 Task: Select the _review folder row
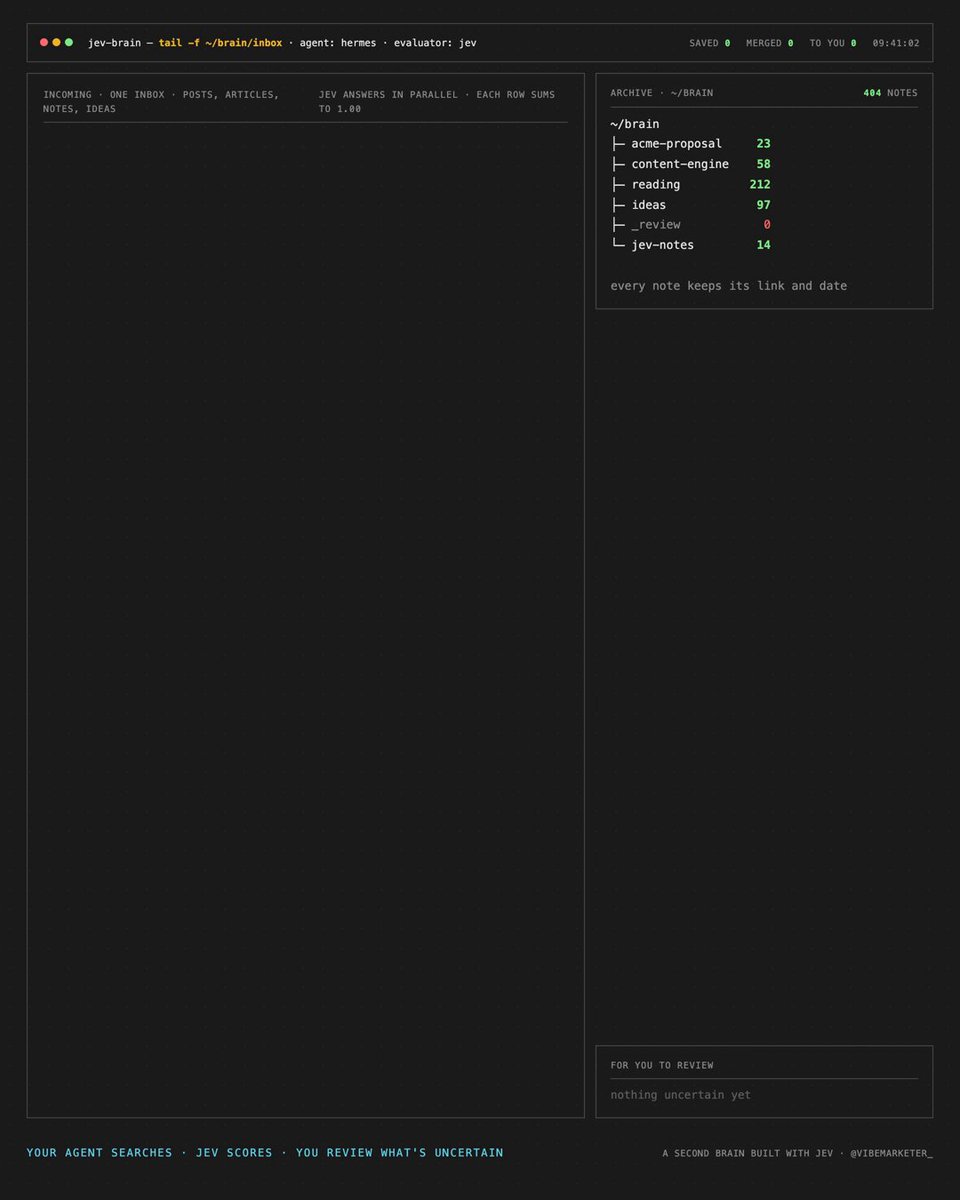pos(690,225)
